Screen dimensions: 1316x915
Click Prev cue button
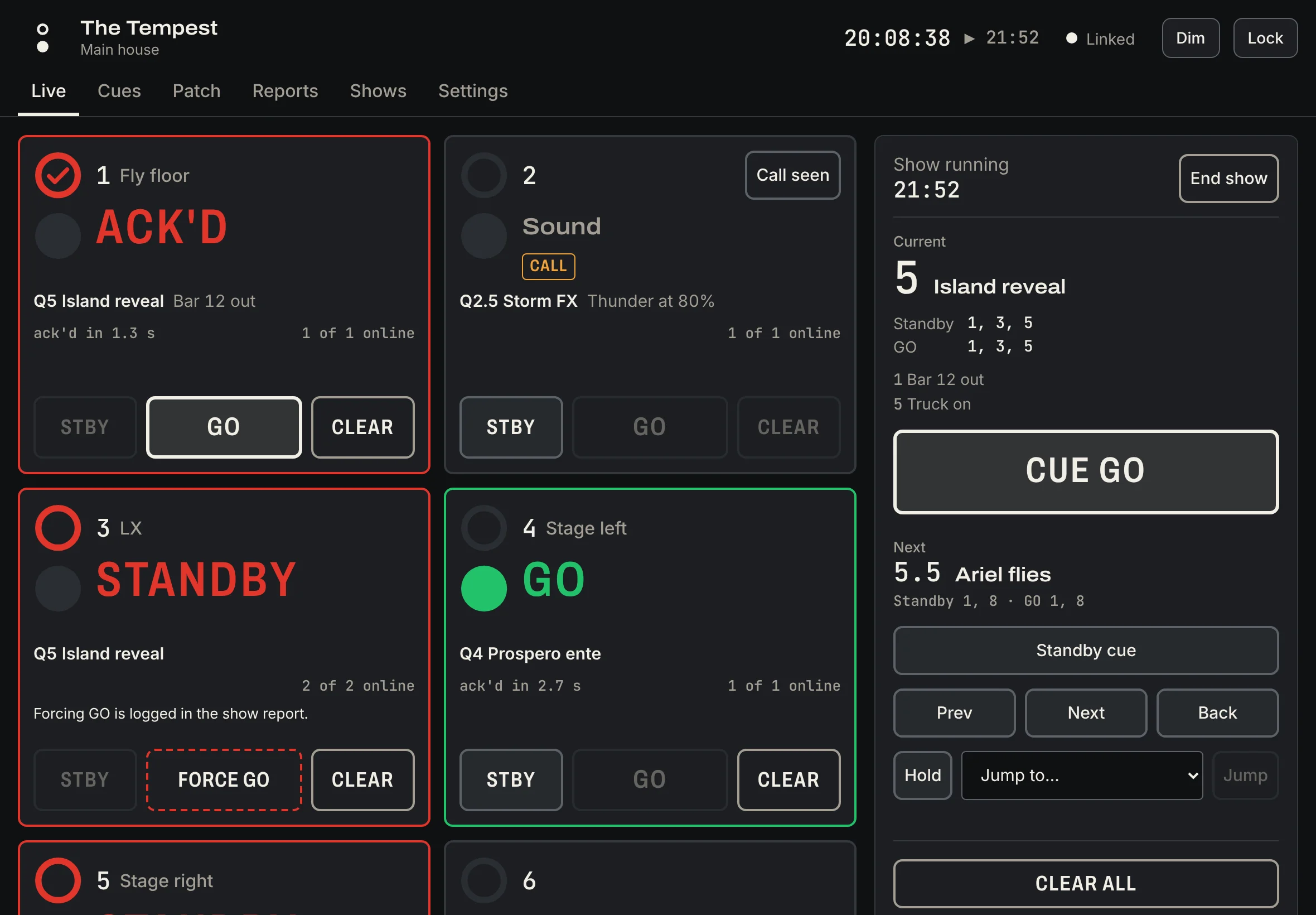[x=954, y=712]
